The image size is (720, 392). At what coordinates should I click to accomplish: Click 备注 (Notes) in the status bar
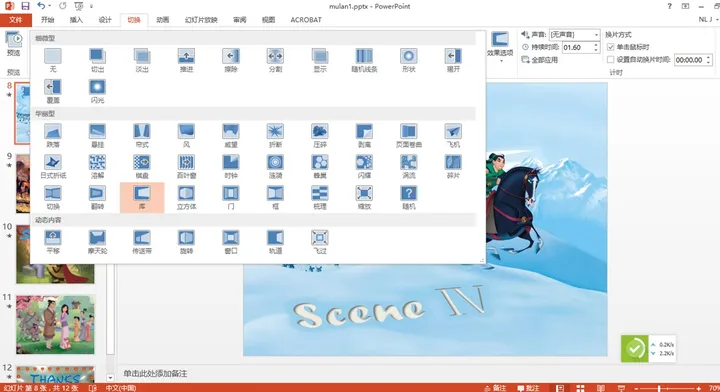pyautogui.click(x=495, y=388)
